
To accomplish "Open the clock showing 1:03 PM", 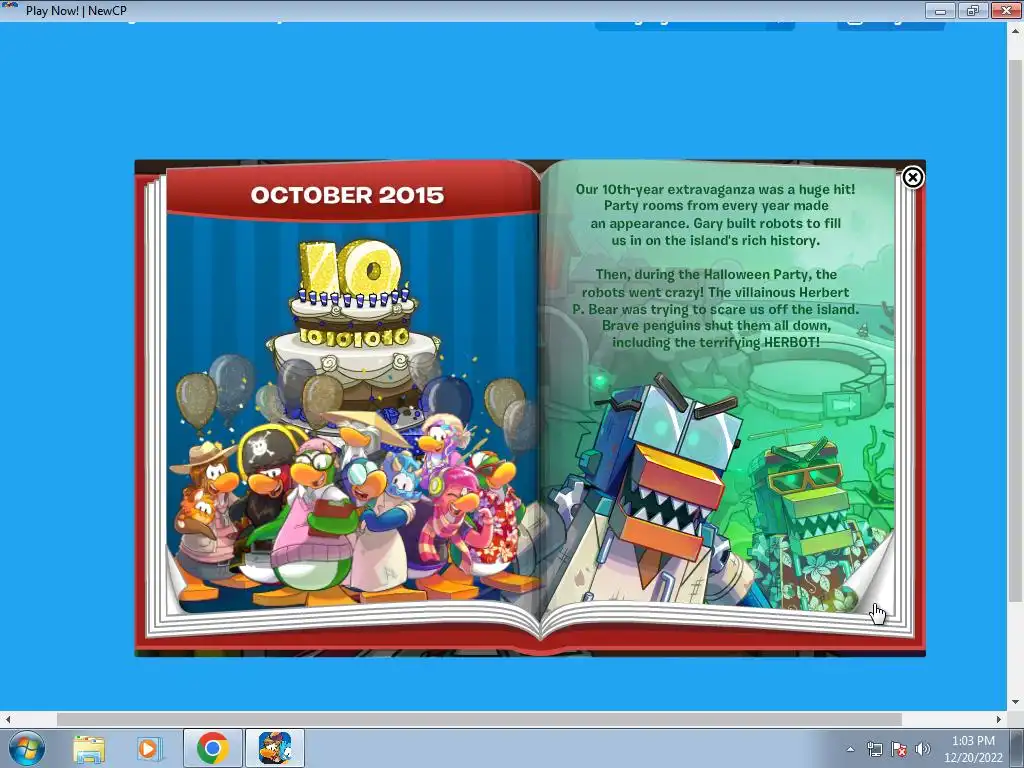I will [973, 749].
